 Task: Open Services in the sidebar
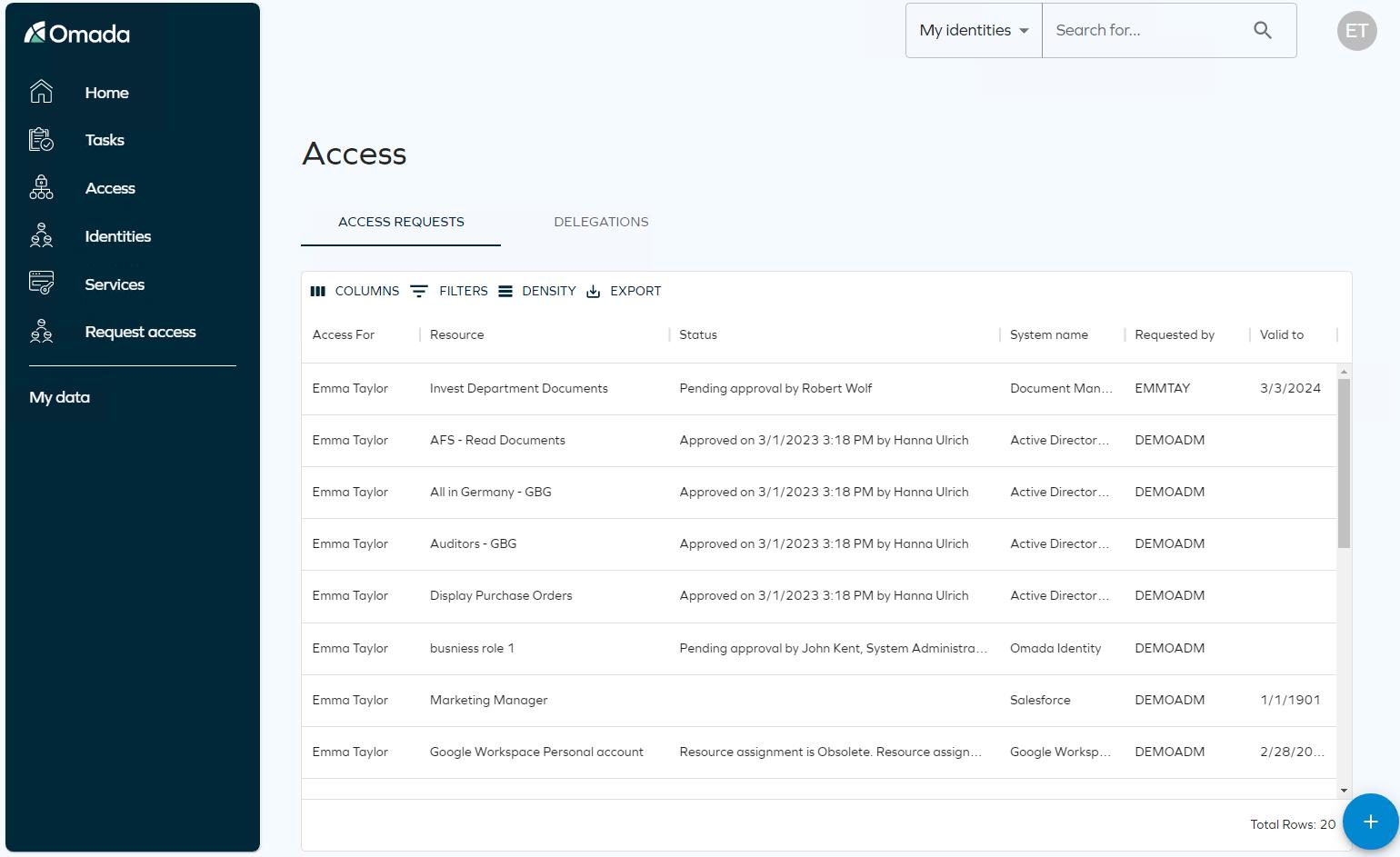115,284
